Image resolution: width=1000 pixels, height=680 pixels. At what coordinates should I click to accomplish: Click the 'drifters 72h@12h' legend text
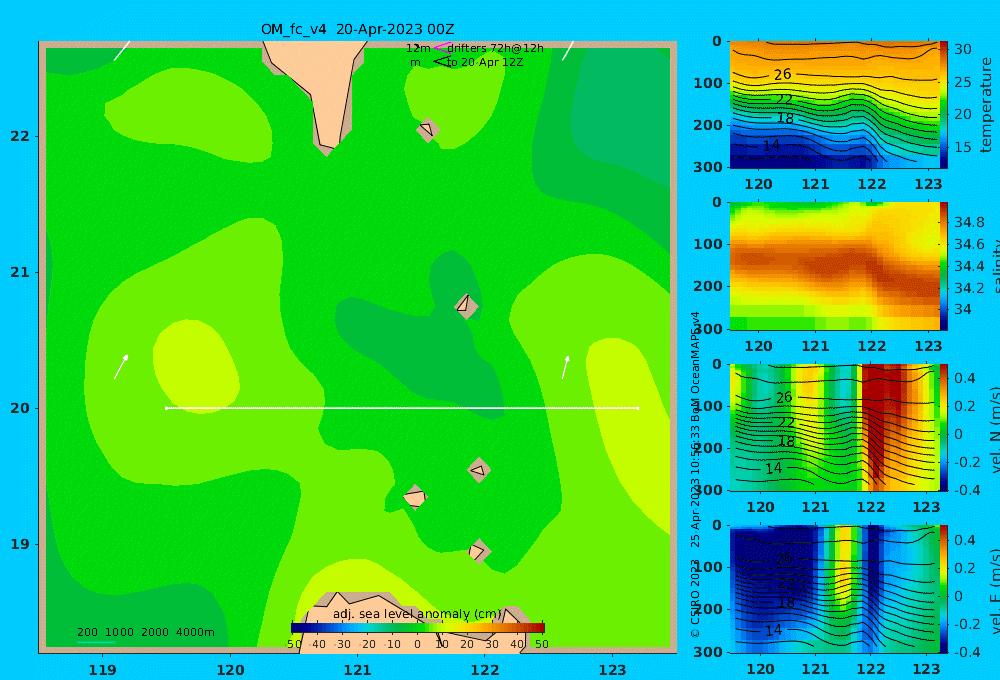tap(496, 48)
